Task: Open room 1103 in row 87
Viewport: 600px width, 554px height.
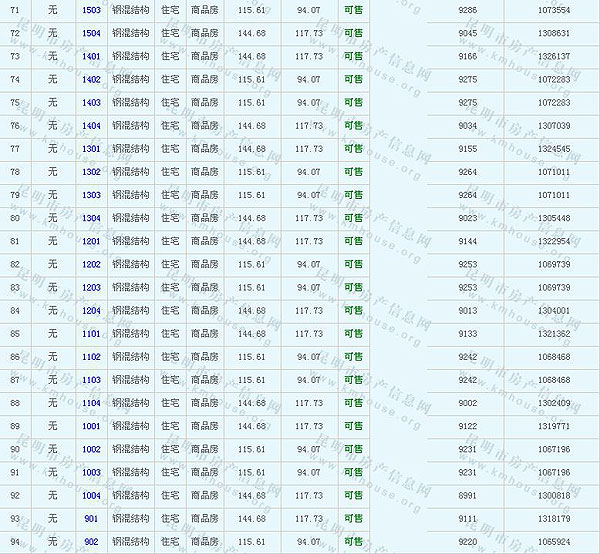Action: 91,380
